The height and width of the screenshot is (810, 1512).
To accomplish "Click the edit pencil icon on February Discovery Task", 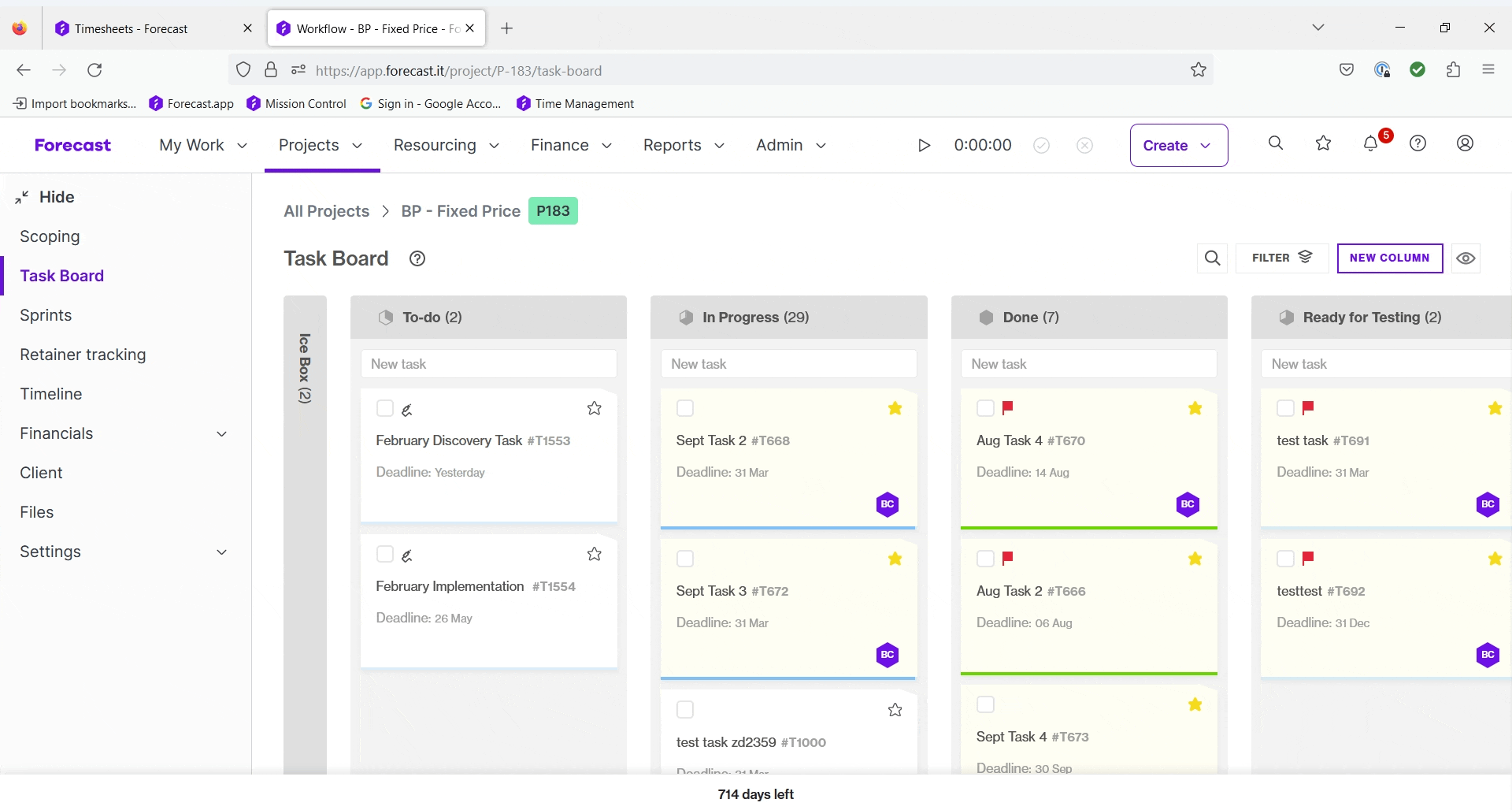I will (407, 409).
